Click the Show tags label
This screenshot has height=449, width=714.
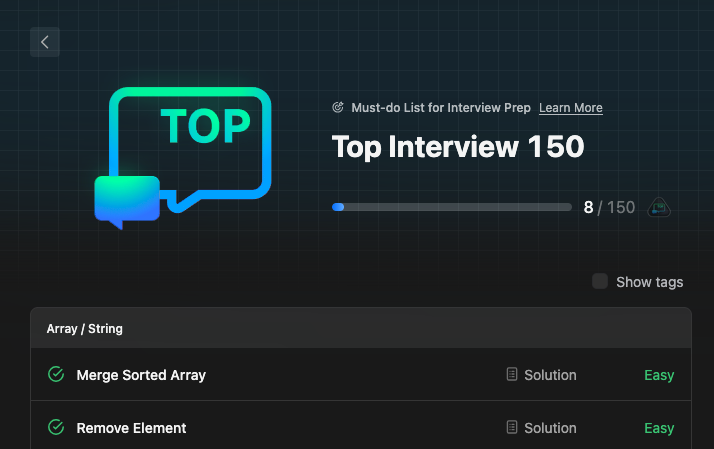coord(649,282)
